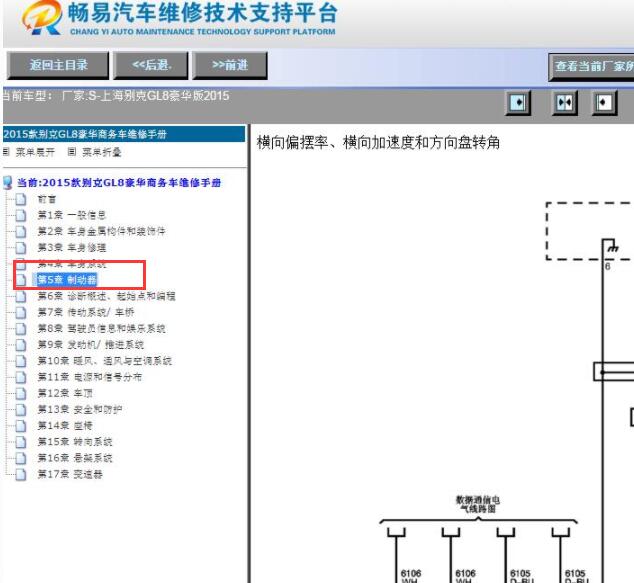Viewport: 634px width, 583px height.
Task: Click the page icon beside 第13章
Action: point(21,409)
